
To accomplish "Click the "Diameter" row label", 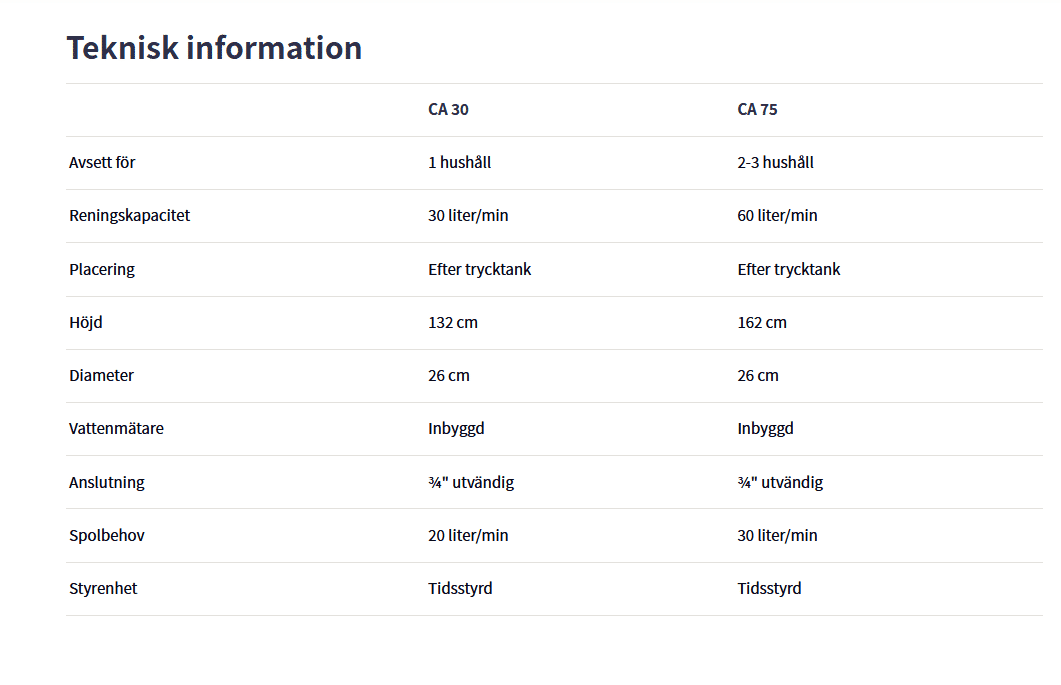I will click(101, 376).
